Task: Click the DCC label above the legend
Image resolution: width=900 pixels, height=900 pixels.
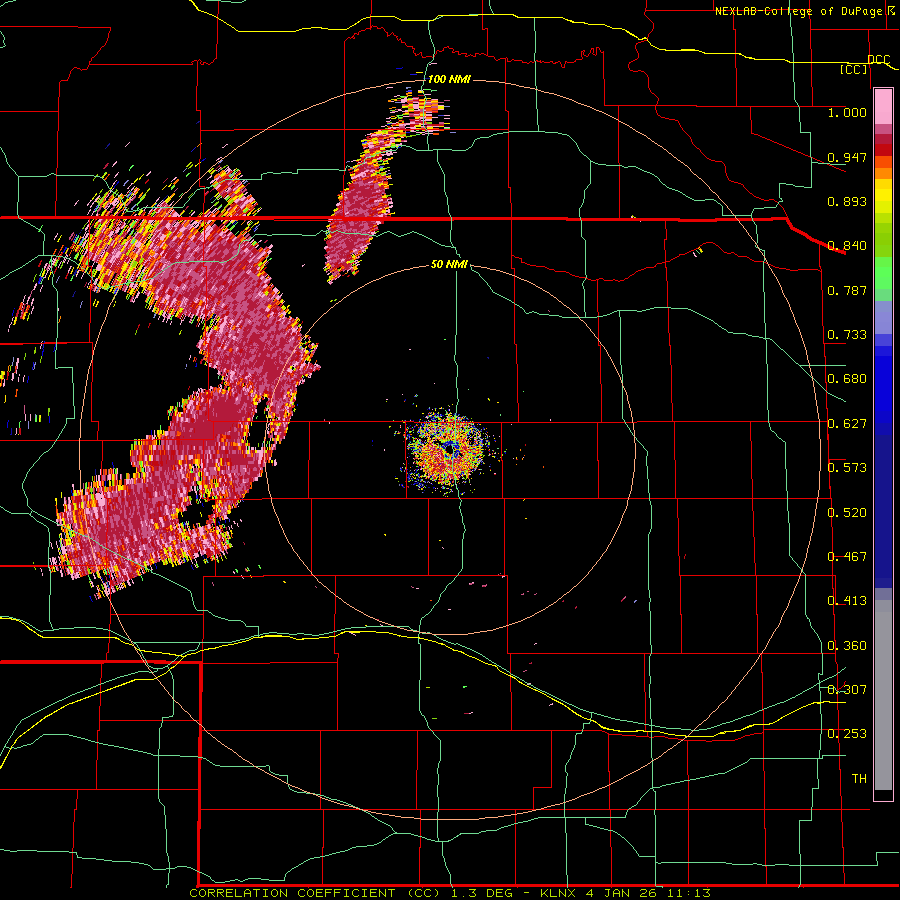Action: (x=878, y=60)
